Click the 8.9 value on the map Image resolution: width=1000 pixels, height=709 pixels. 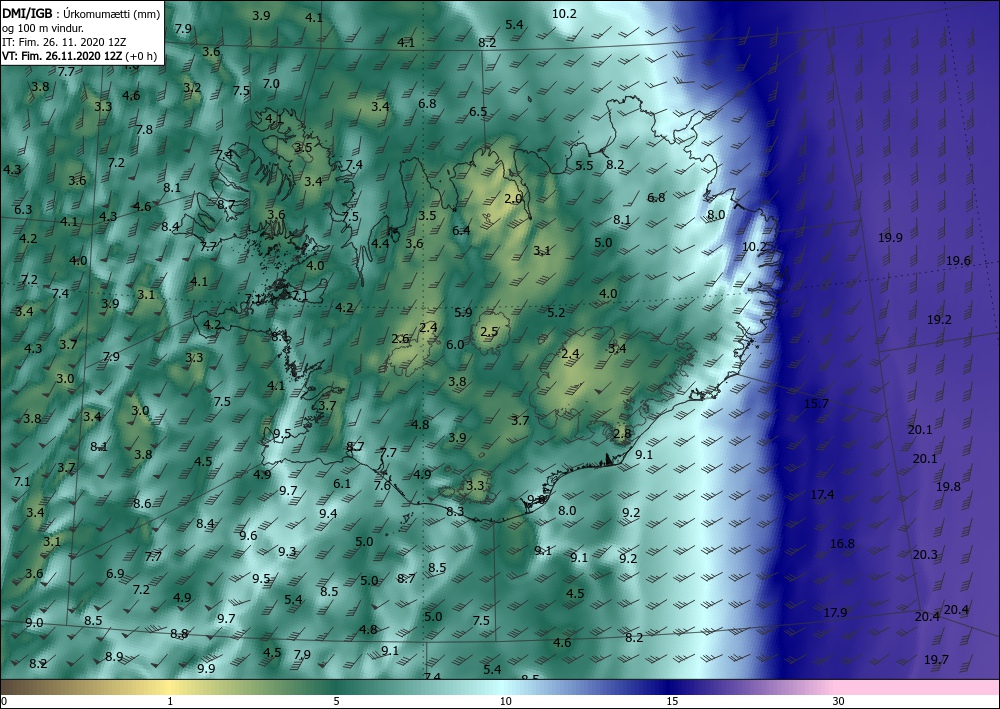pos(114,657)
